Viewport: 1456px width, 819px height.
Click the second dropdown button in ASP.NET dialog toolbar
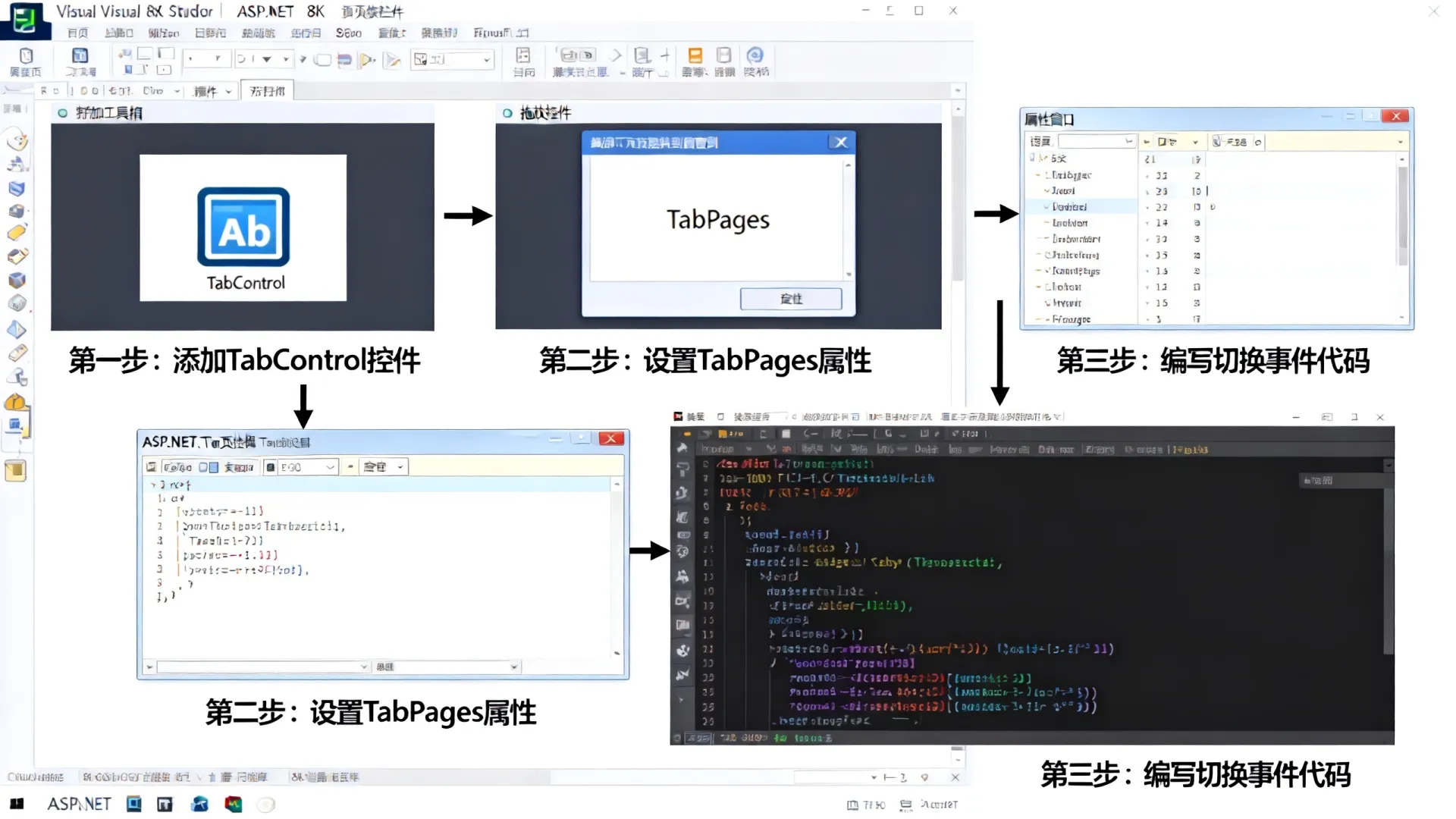point(384,467)
